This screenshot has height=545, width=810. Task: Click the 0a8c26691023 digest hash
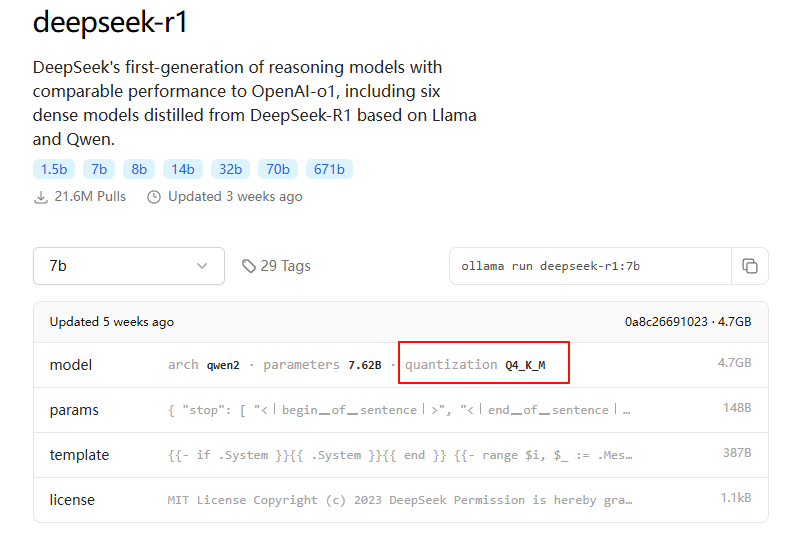click(x=666, y=322)
